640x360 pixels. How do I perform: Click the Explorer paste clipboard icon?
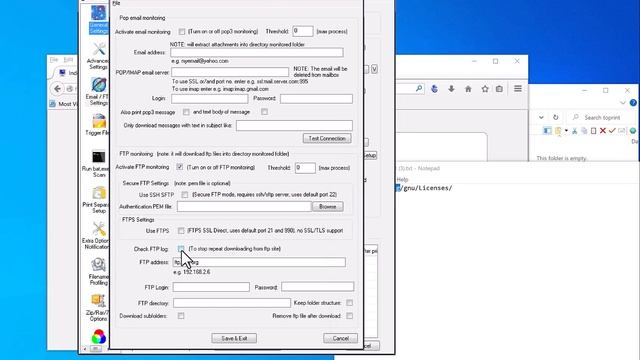coord(593,131)
